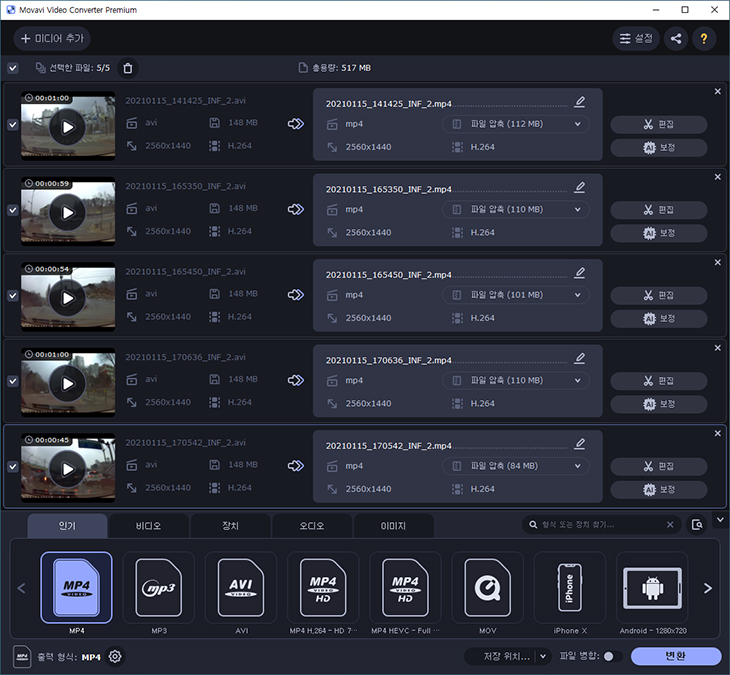
Task: Select the MOV format preset
Action: click(x=487, y=587)
